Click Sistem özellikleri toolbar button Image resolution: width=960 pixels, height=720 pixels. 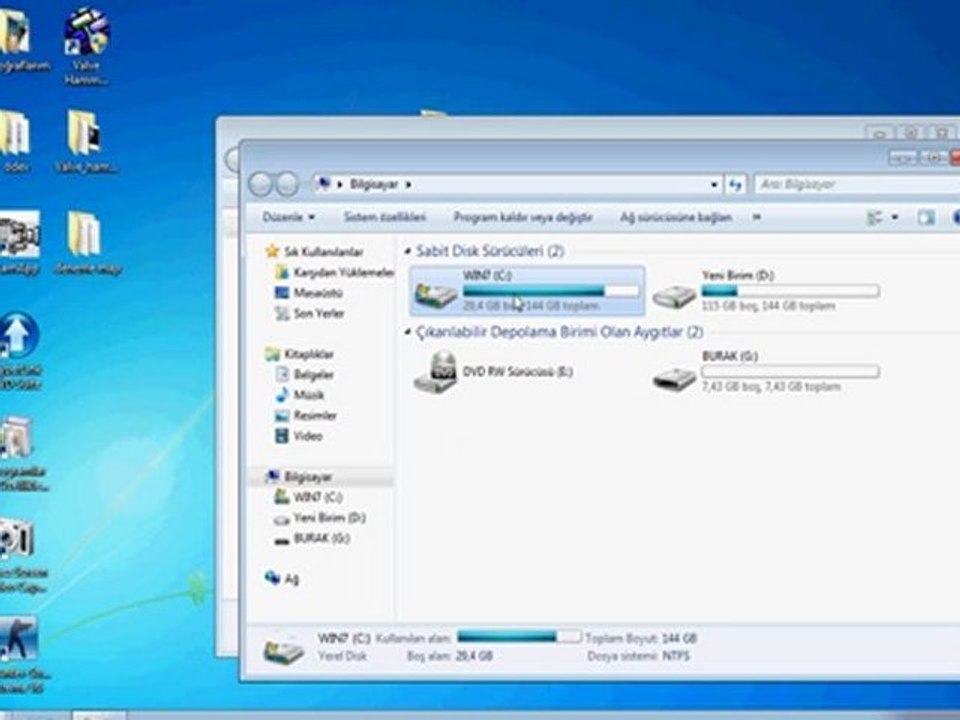(384, 217)
